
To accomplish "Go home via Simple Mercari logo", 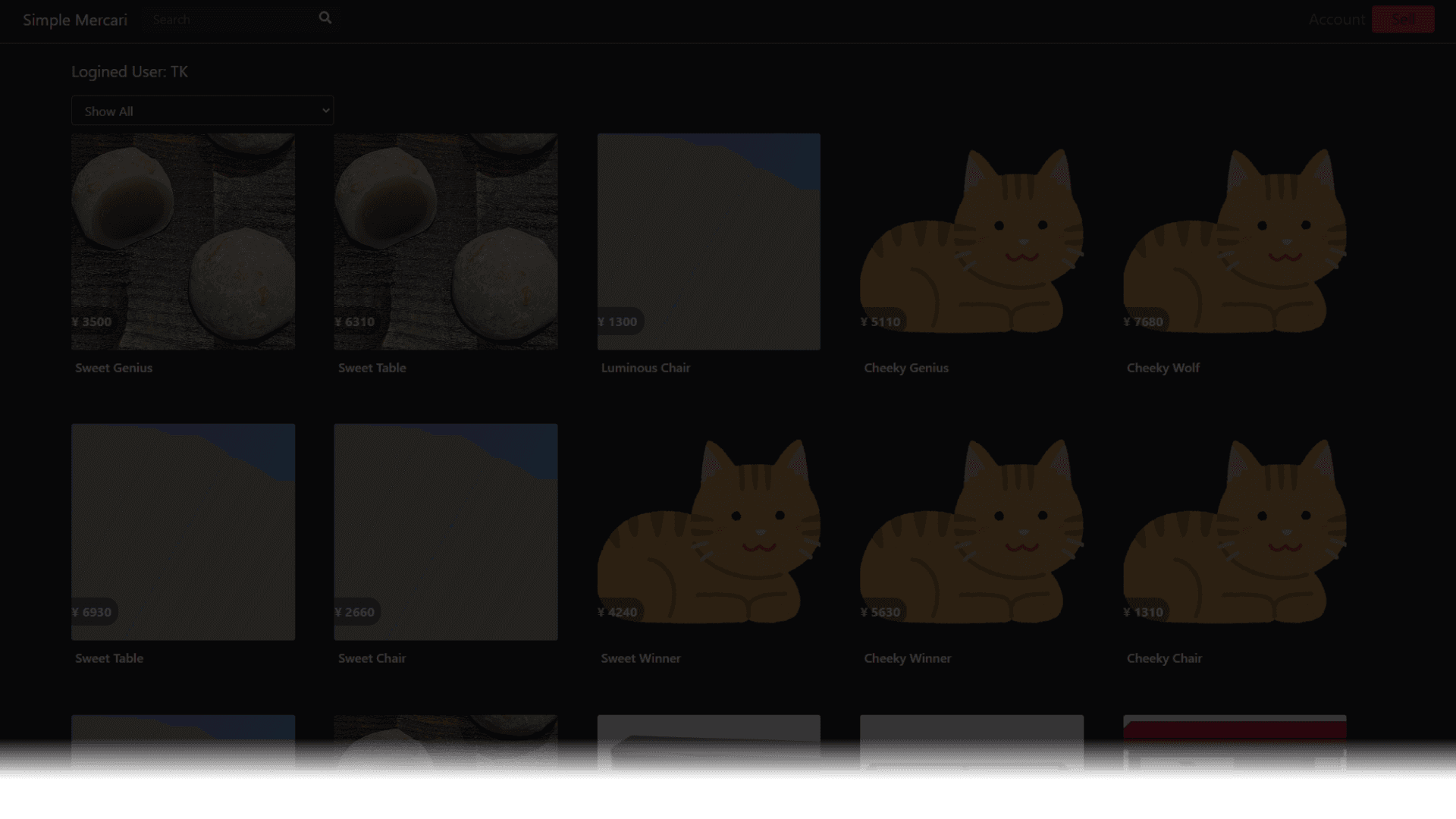I will [75, 20].
